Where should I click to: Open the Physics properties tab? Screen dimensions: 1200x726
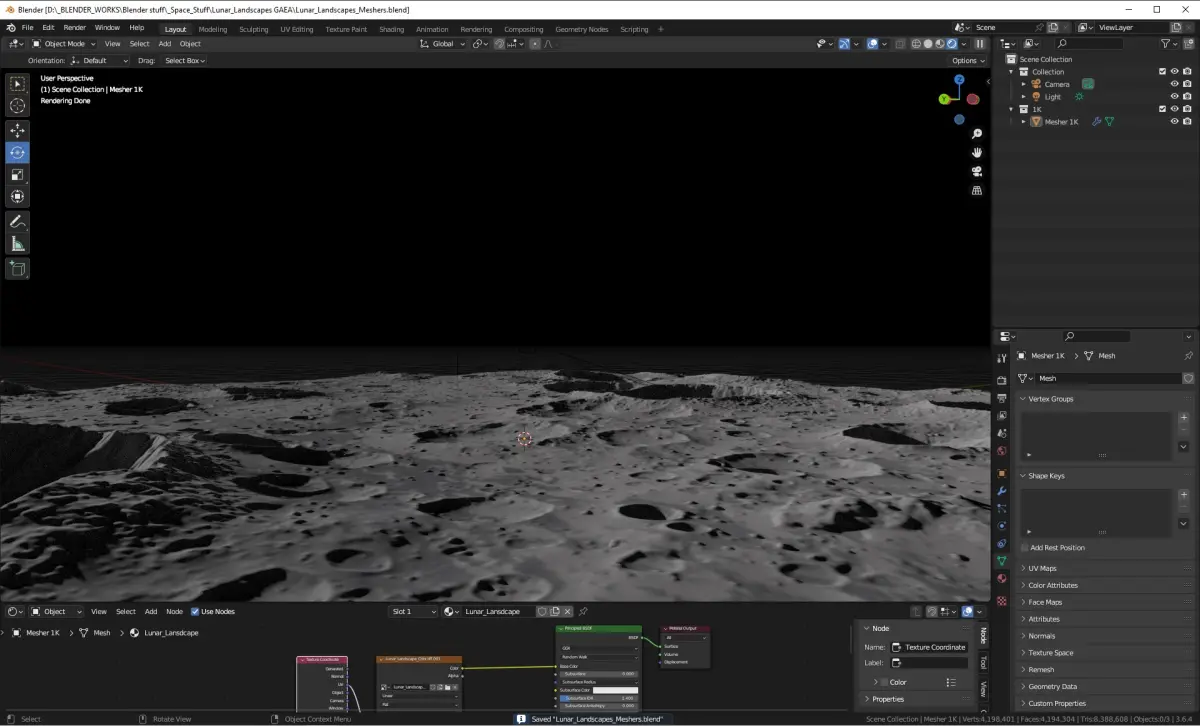pos(1002,525)
